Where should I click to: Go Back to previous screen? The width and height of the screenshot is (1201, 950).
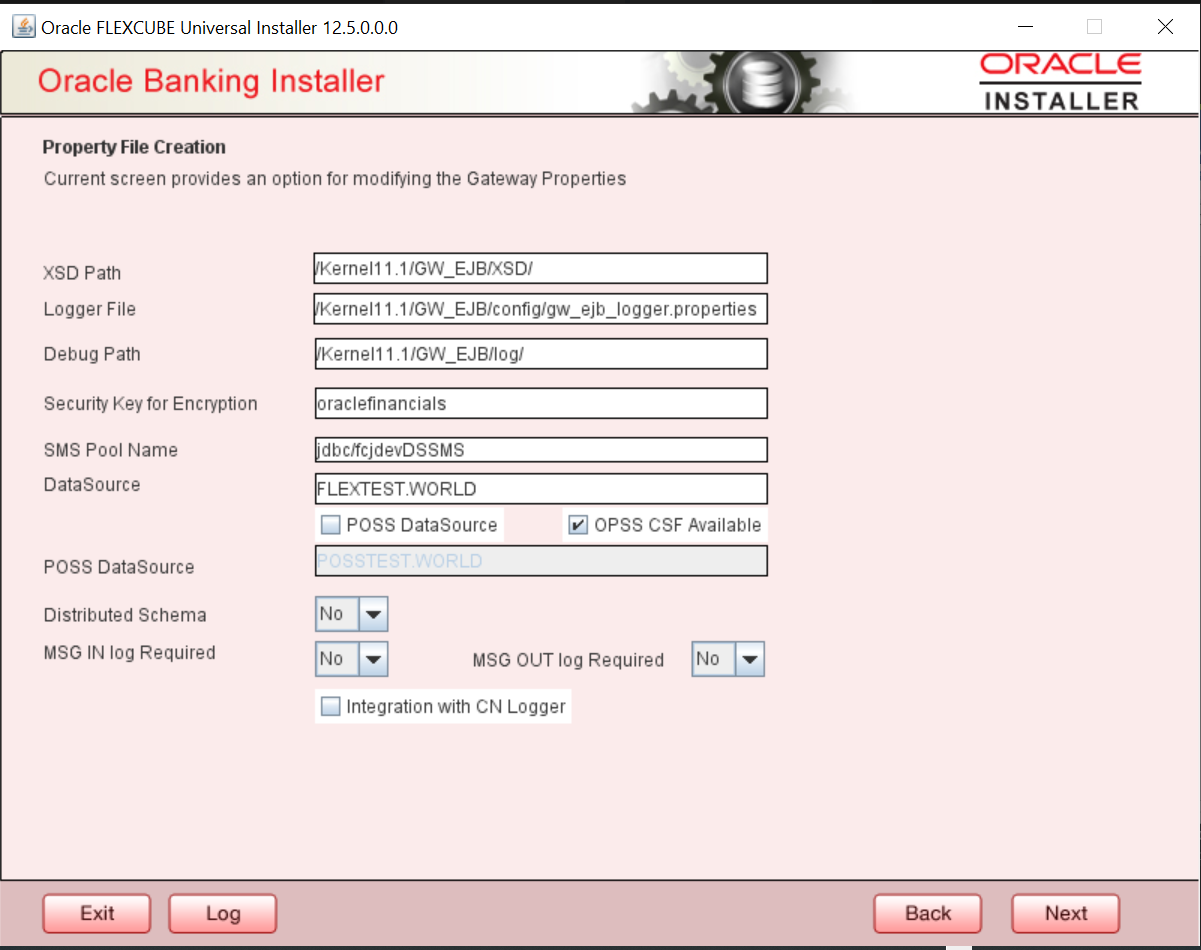click(x=928, y=913)
